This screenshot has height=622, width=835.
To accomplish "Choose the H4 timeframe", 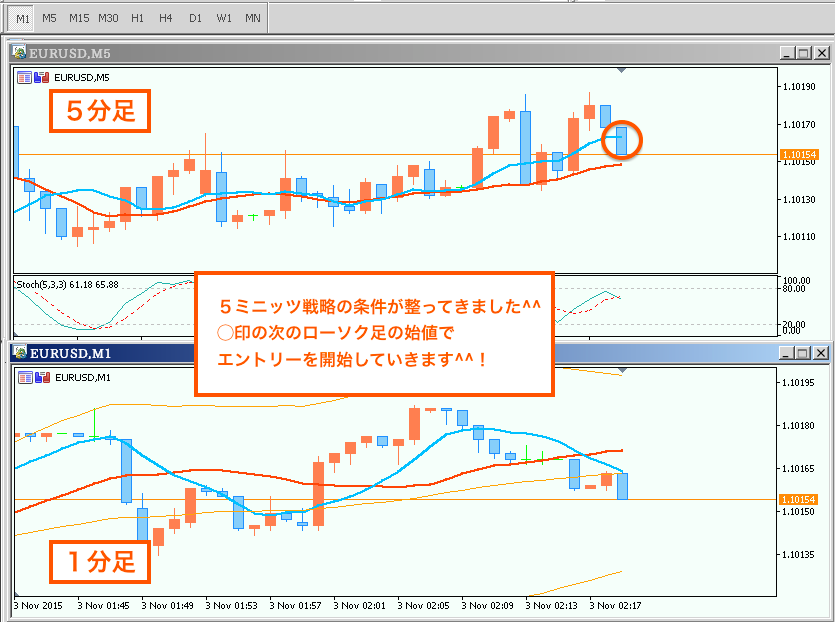I will [x=166, y=18].
